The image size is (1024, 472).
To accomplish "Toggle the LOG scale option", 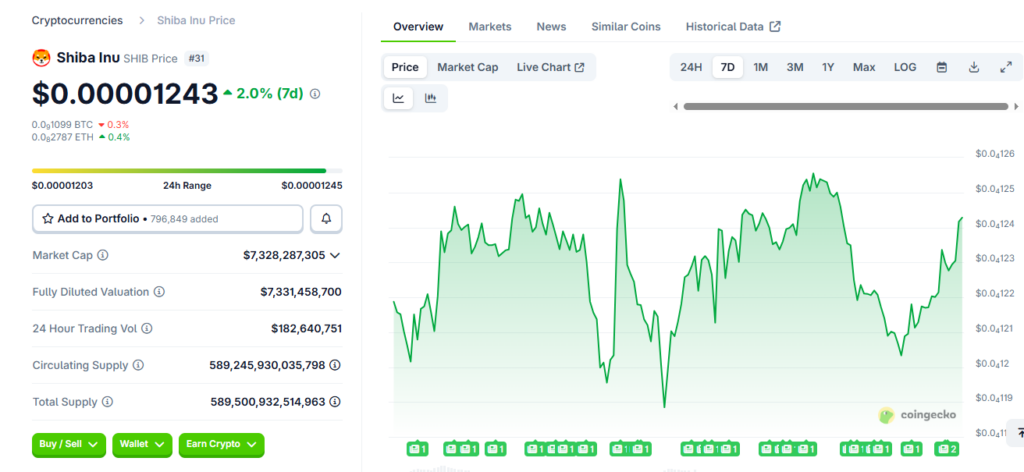I will coord(904,67).
